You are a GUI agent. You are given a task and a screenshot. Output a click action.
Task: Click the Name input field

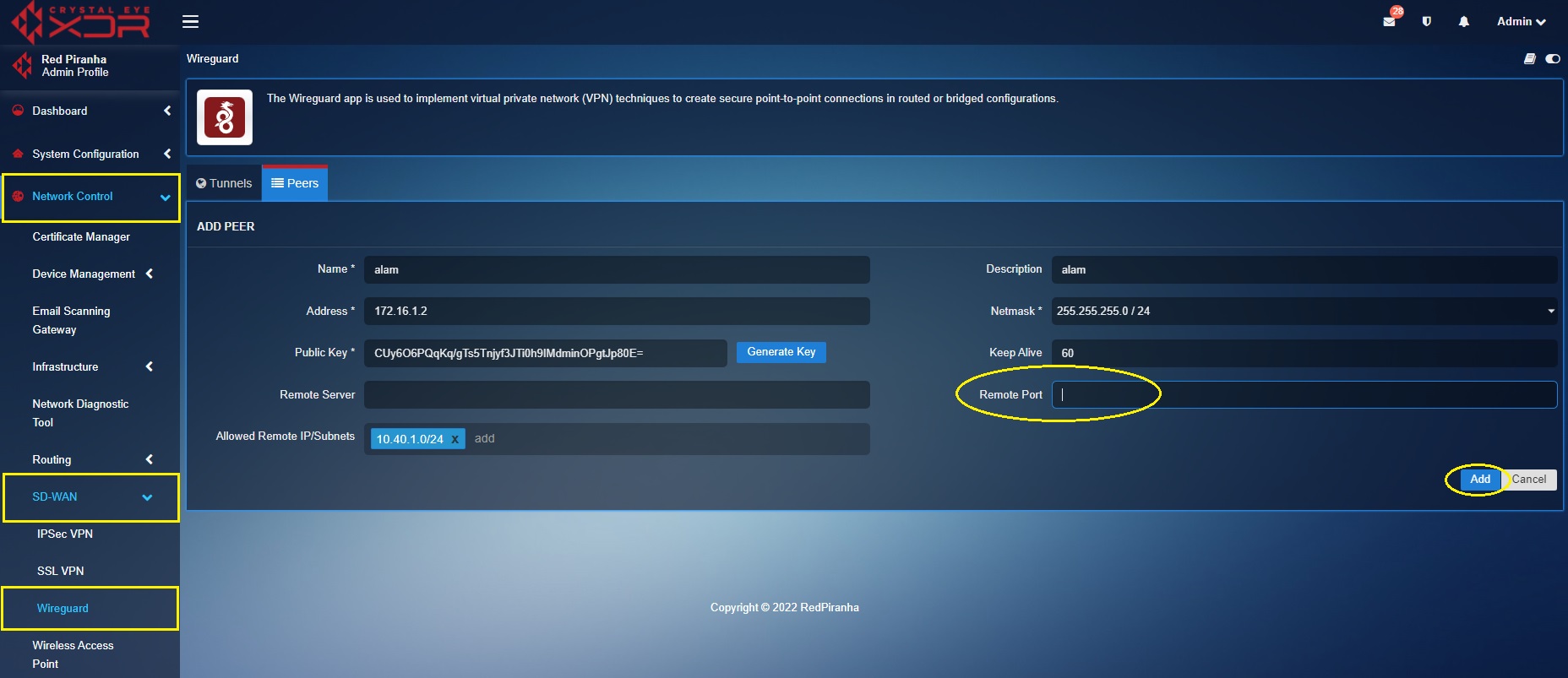tap(617, 269)
